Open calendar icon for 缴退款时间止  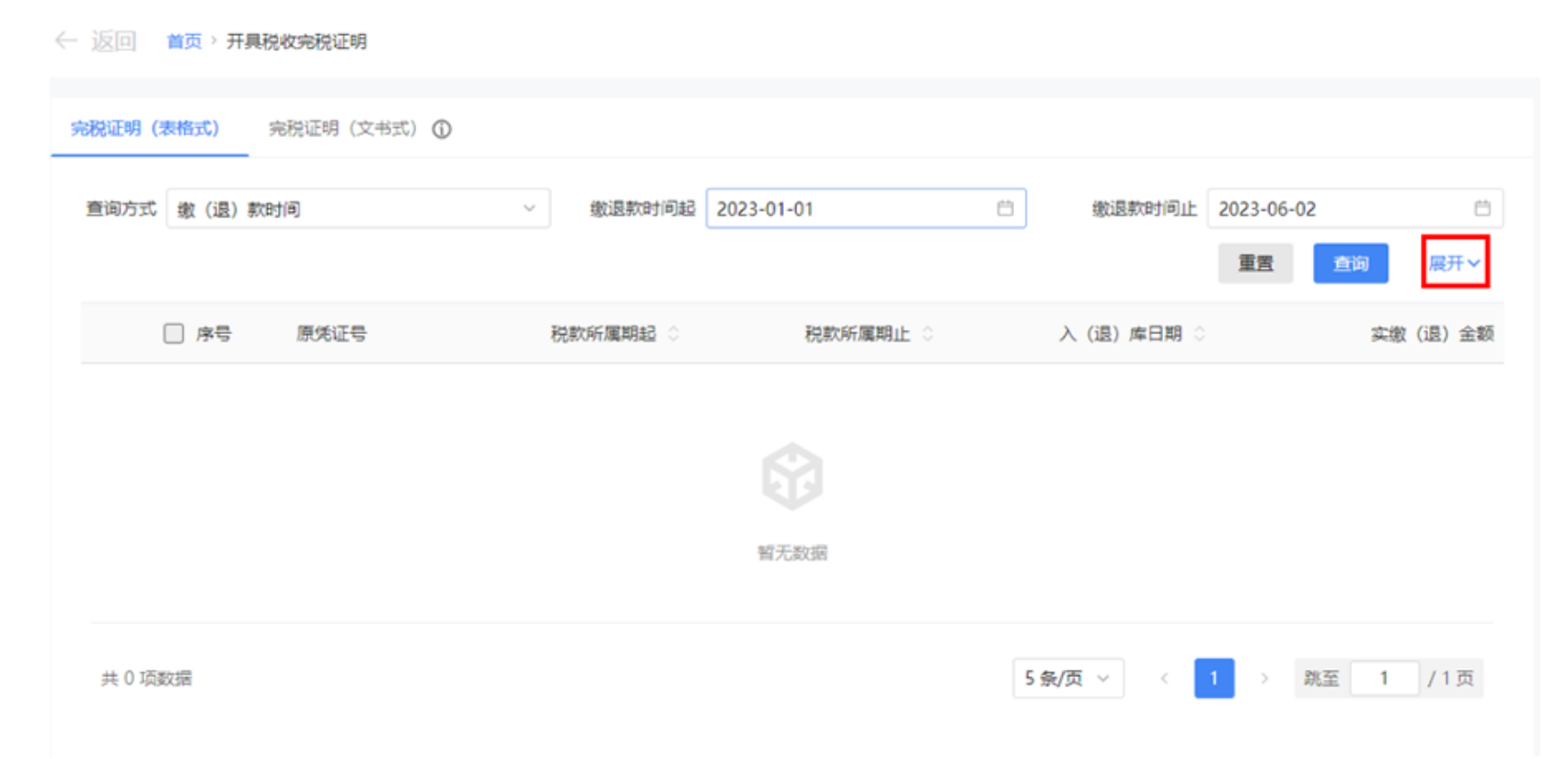(1482, 209)
